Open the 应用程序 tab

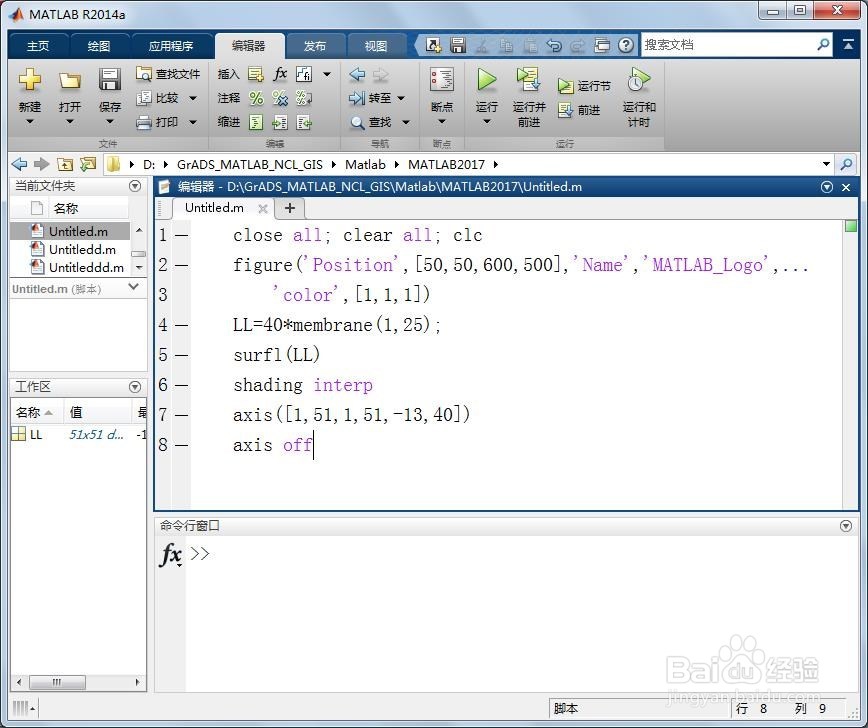click(170, 46)
